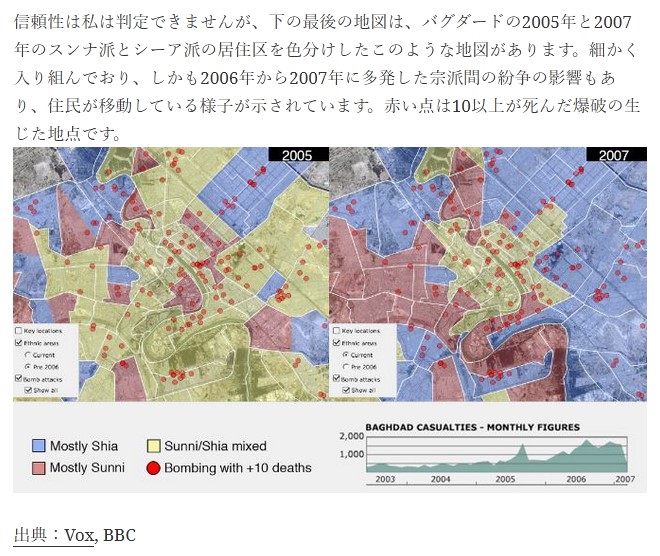Toggle Ethnic areas checkbox on 2005 map
Viewport: 660px width, 556px height.
pos(19,342)
